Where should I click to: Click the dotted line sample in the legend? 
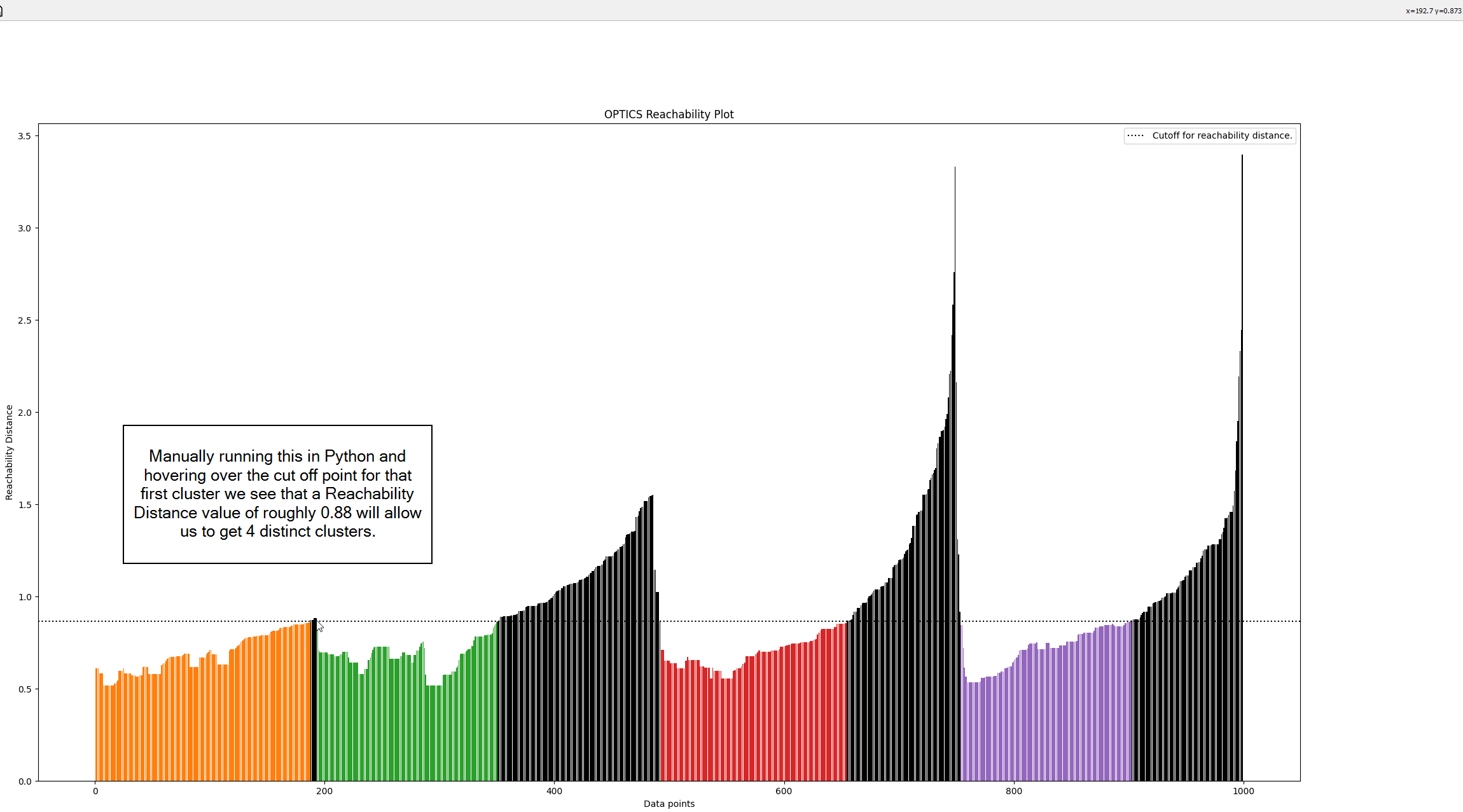coord(1135,135)
